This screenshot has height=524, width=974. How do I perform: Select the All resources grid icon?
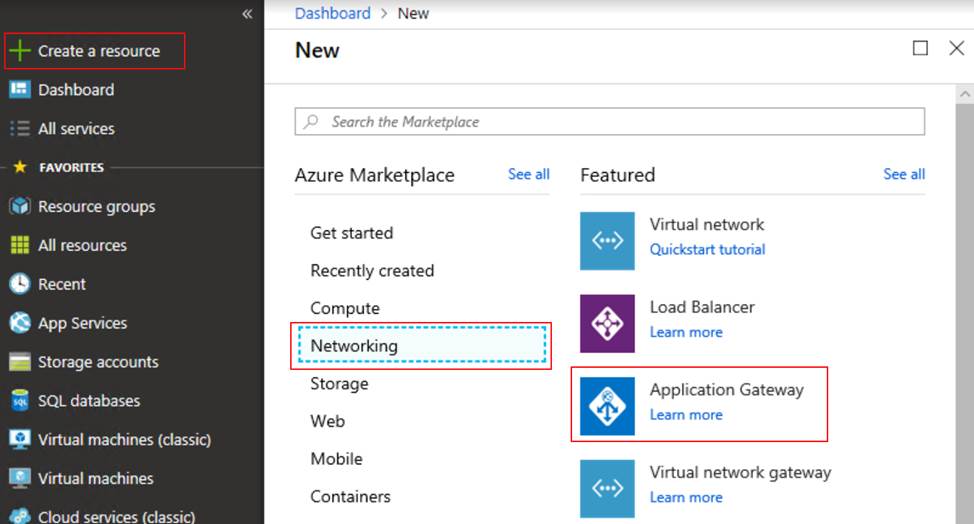pyautogui.click(x=20, y=245)
